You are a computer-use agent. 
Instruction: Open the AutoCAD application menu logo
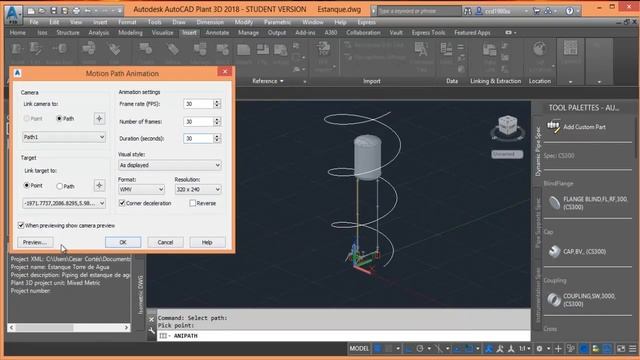point(13,14)
